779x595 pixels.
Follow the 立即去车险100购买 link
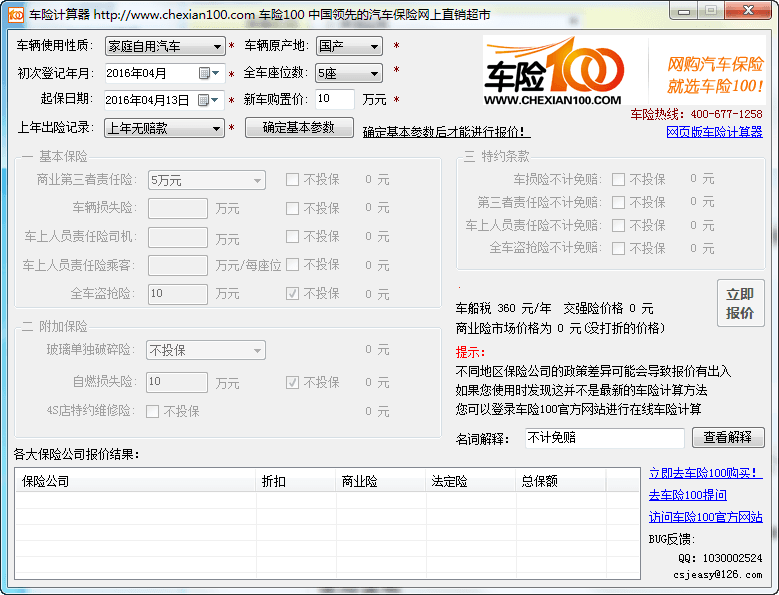pyautogui.click(x=705, y=473)
